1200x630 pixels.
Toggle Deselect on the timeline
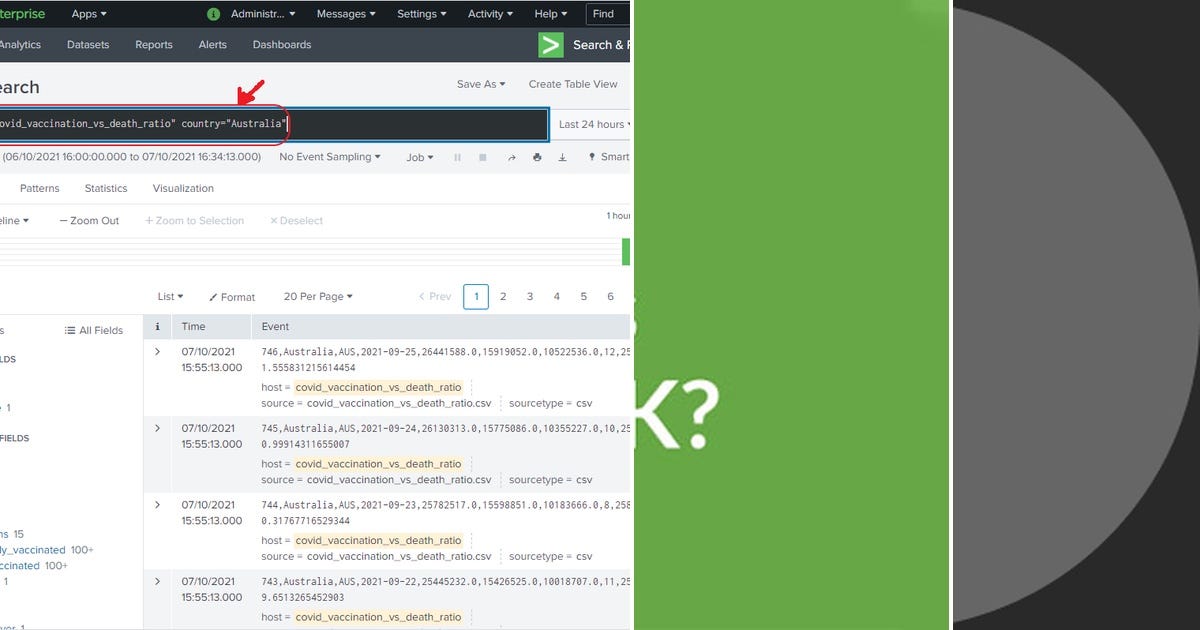point(295,220)
